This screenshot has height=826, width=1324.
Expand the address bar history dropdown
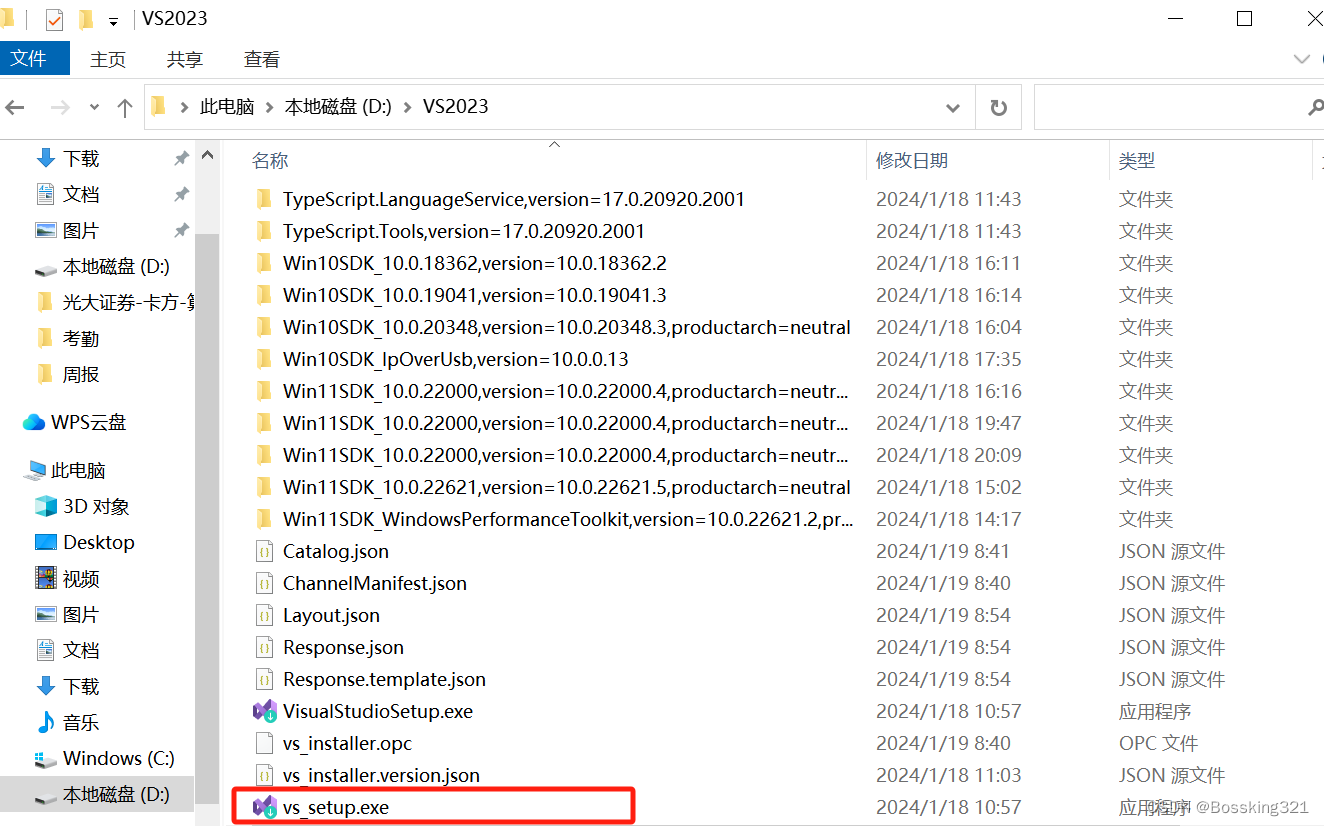coord(953,107)
